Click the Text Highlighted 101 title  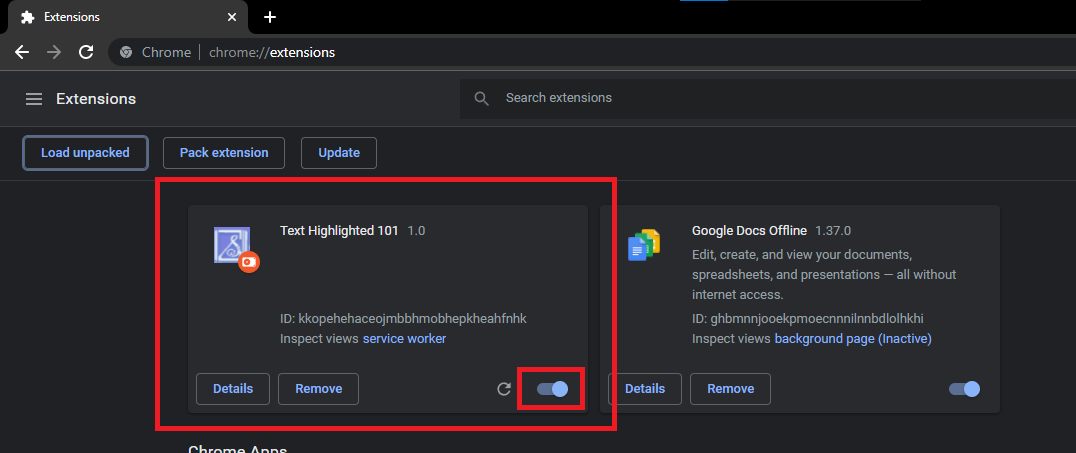tap(339, 231)
